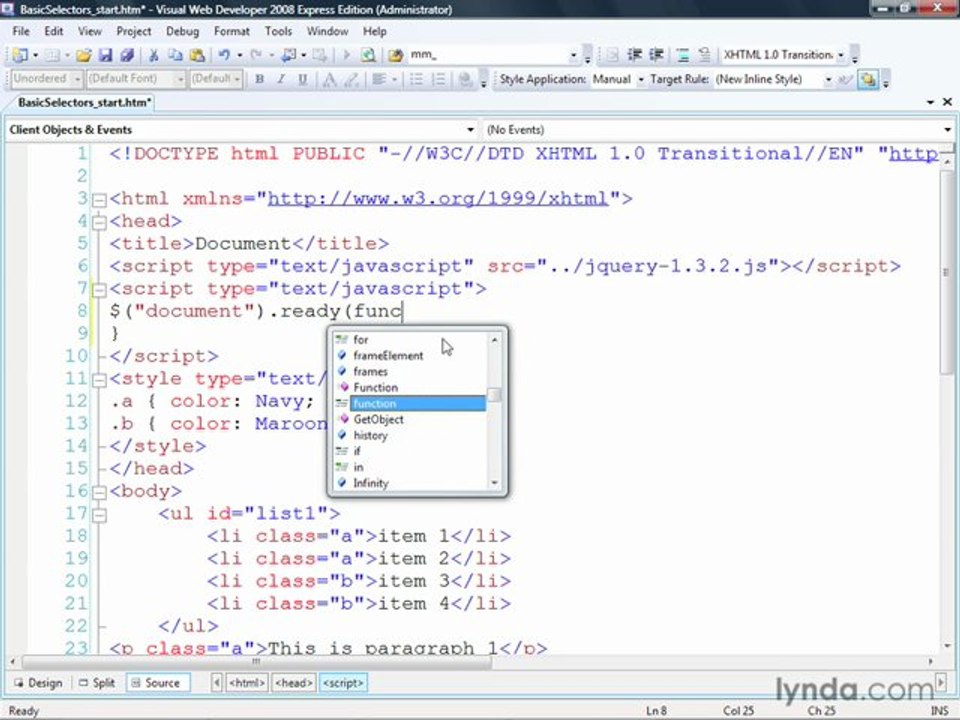This screenshot has height=720, width=960.
Task: Click the Reuse Existing Style icon
Action: coord(846,80)
